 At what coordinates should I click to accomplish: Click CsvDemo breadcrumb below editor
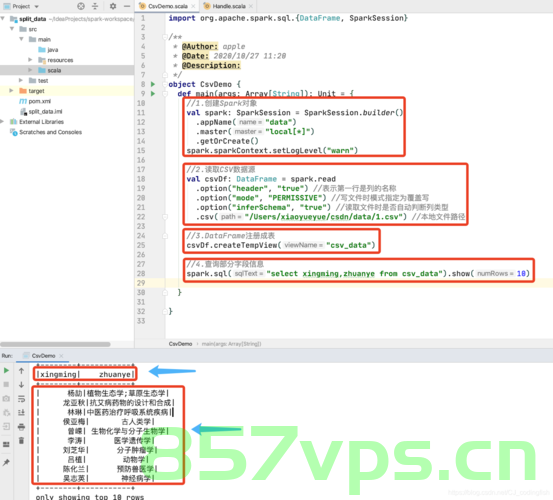[x=180, y=344]
